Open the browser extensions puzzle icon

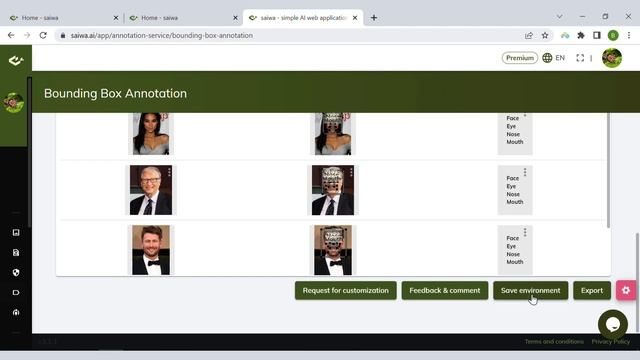pyautogui.click(x=581, y=36)
